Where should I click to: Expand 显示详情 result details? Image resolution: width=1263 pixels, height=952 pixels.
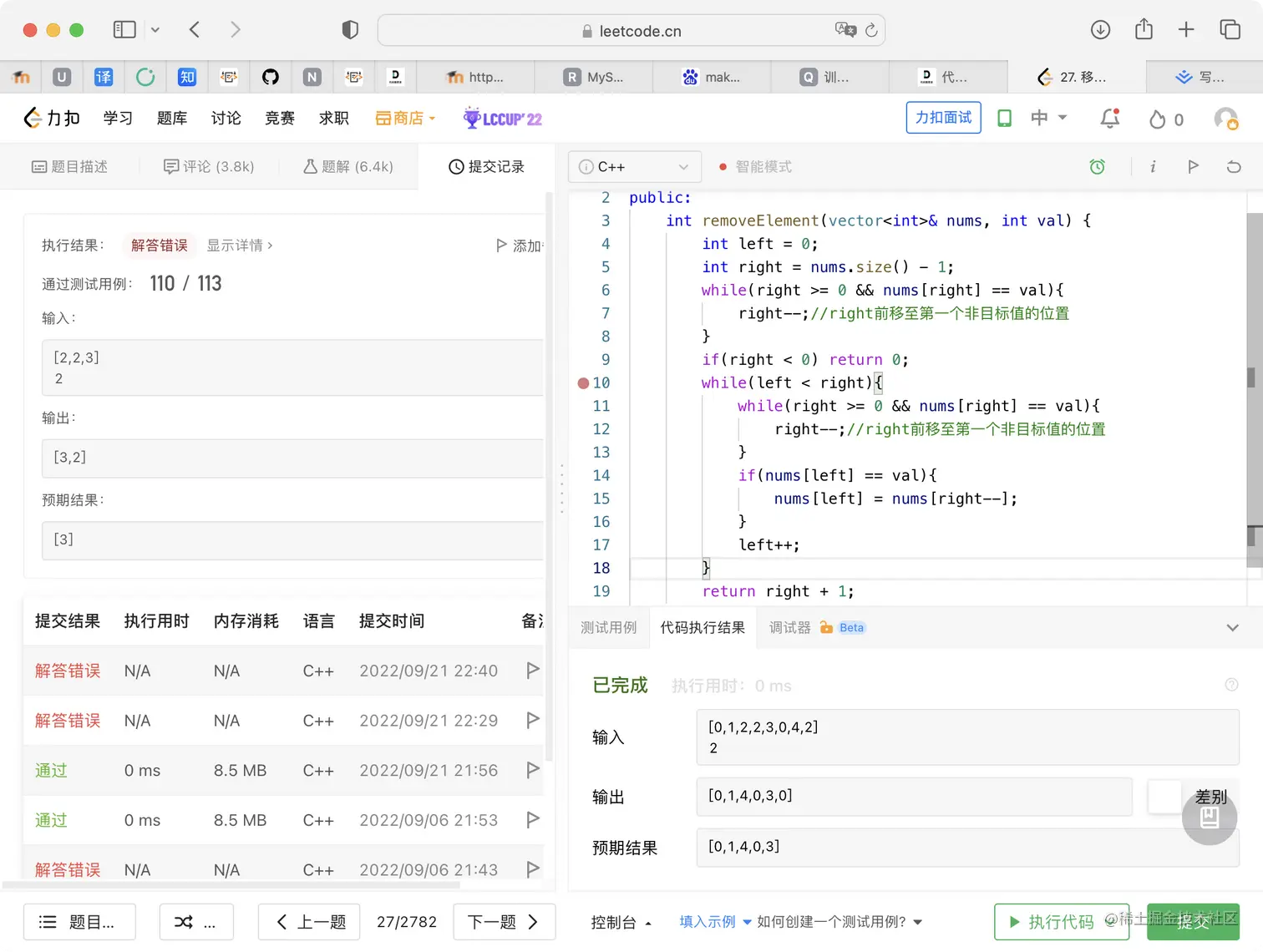click(x=240, y=246)
